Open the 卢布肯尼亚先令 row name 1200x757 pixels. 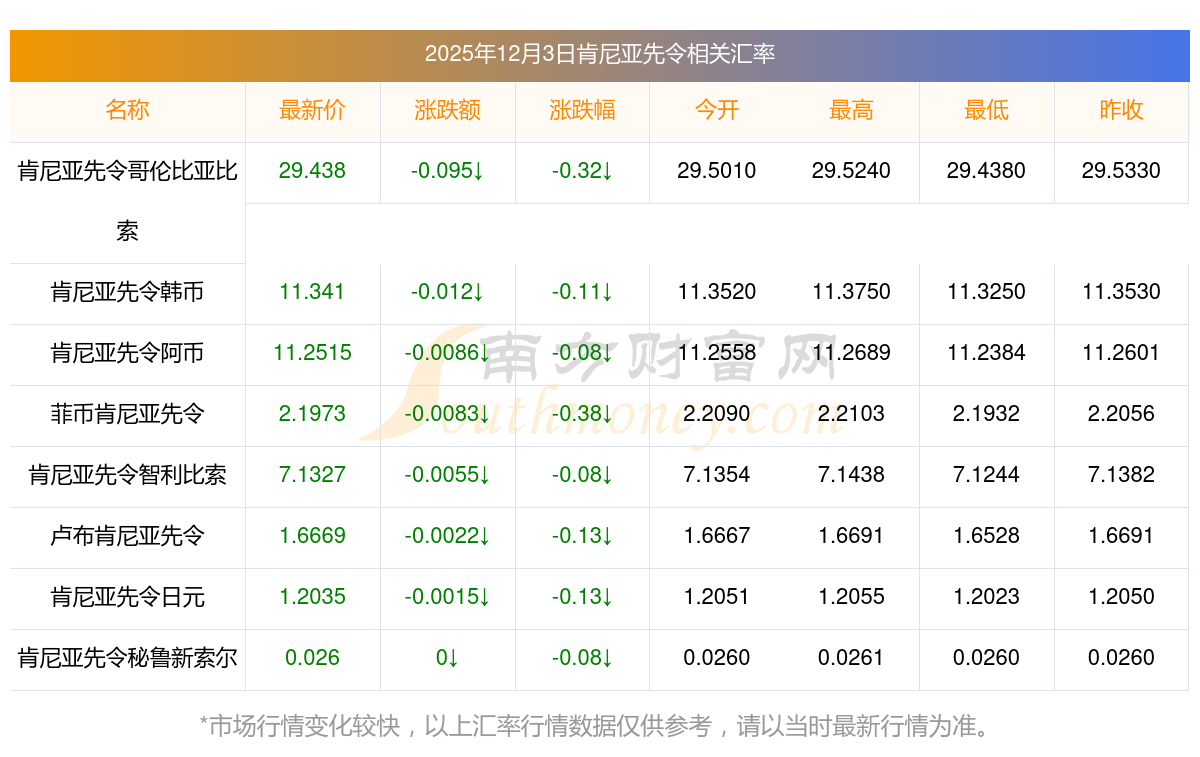point(127,536)
